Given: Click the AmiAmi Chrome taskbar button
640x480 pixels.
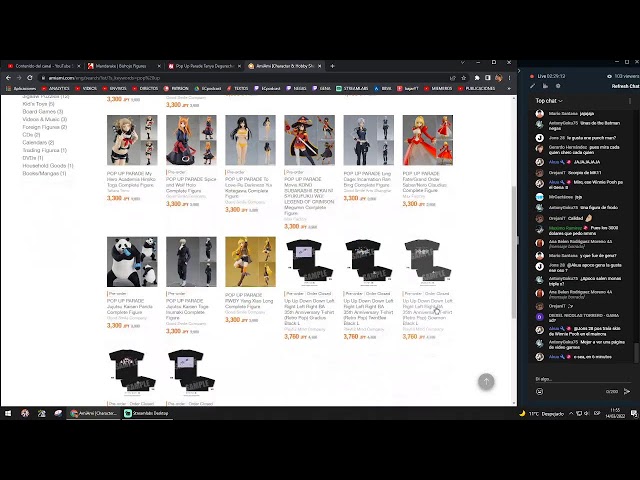Looking at the screenshot, I should (93, 413).
